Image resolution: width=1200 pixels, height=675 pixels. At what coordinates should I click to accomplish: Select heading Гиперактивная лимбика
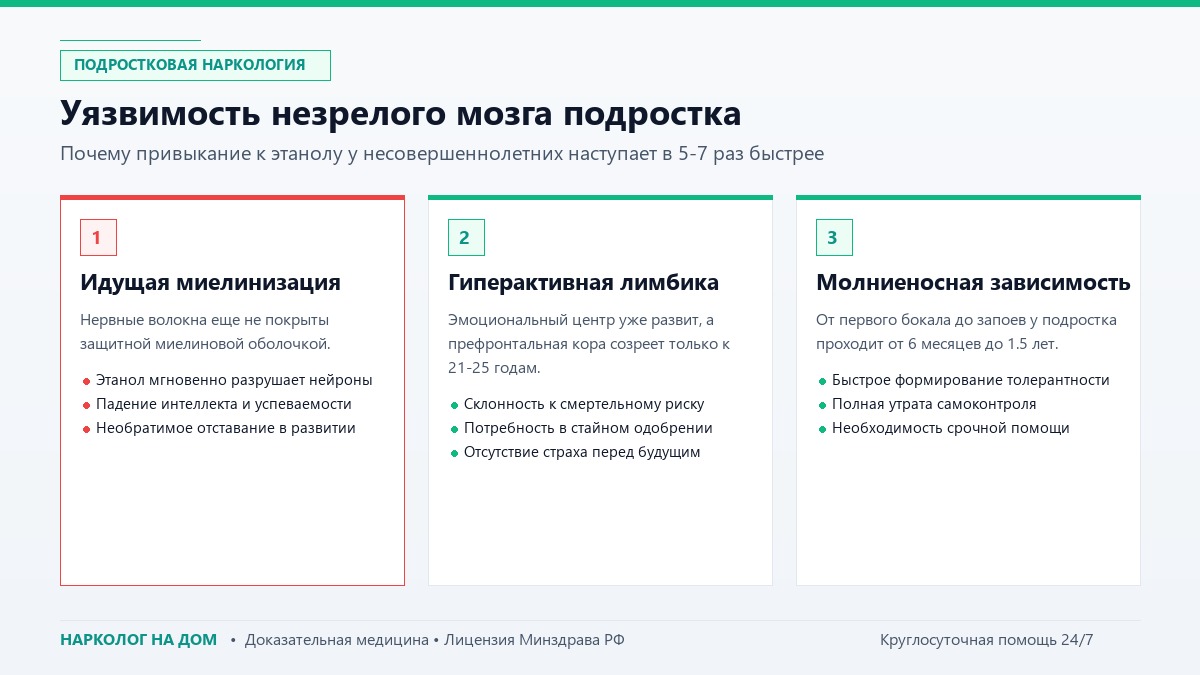583,283
